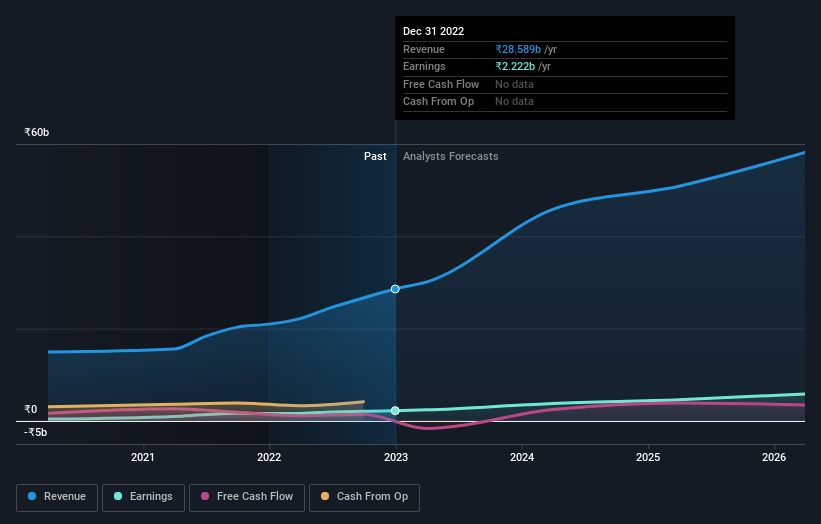Toggle the Earnings legend series
The width and height of the screenshot is (821, 524).
(143, 497)
